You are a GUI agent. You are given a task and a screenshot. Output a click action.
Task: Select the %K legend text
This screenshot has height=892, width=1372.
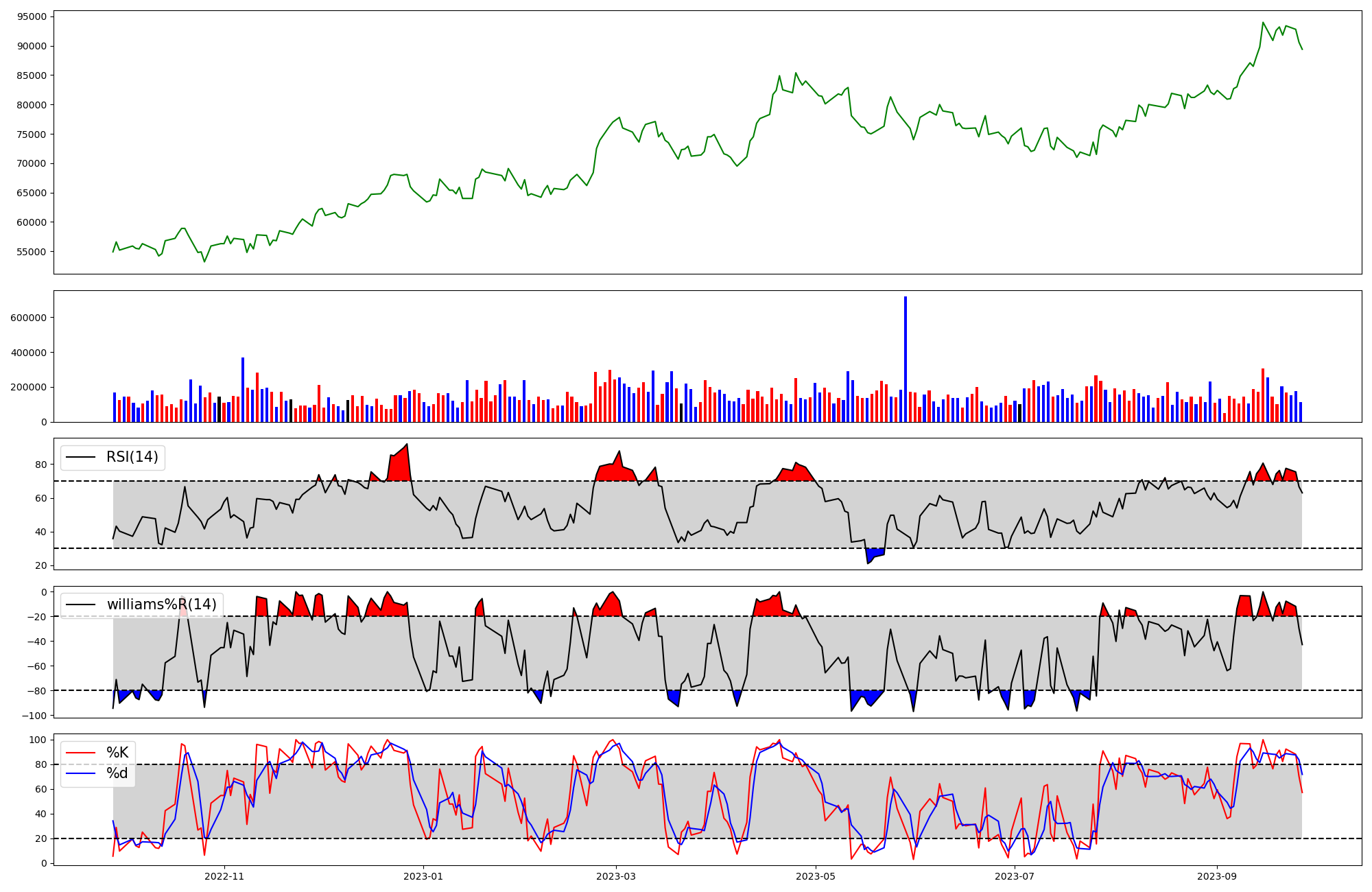(x=117, y=753)
